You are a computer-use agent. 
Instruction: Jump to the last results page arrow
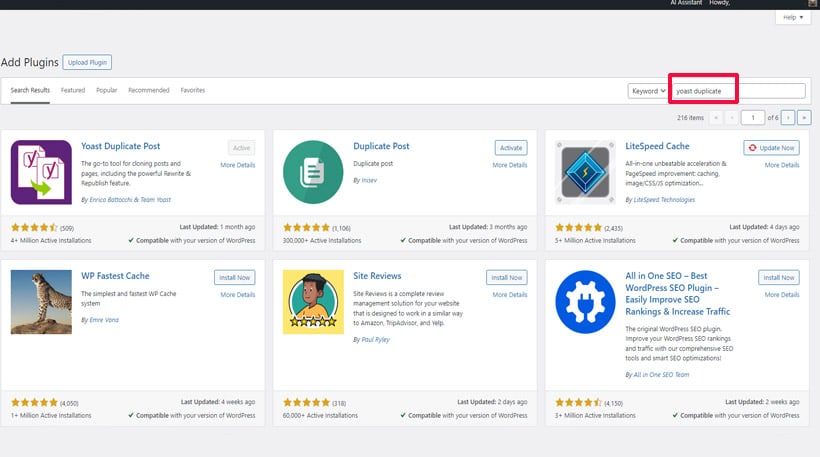(x=804, y=118)
